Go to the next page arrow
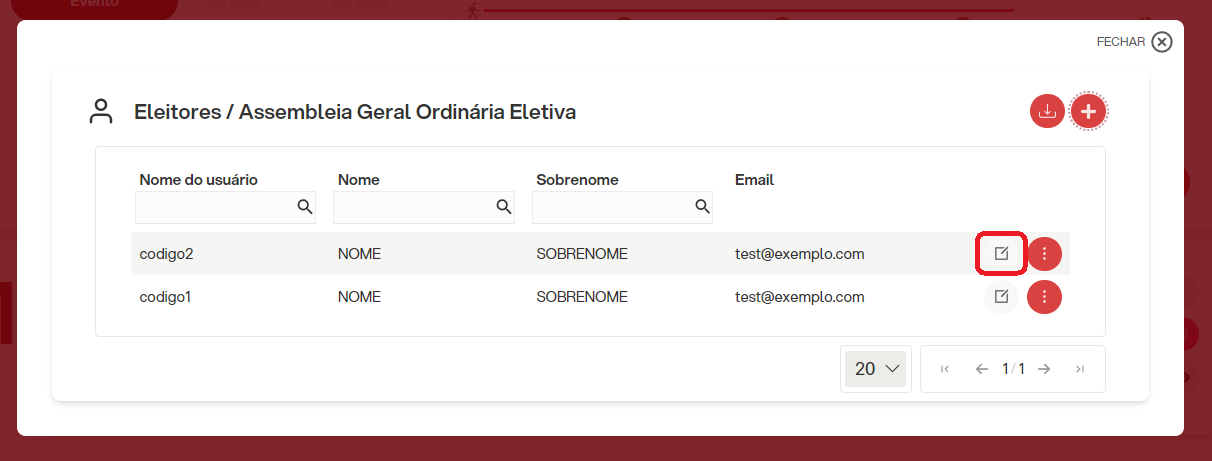The image size is (1212, 461). 1044,369
